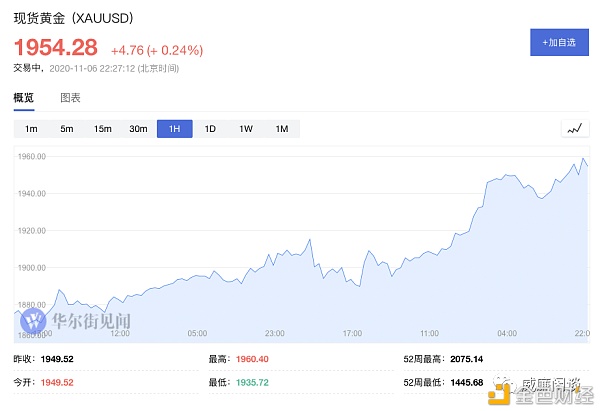
Task: Click the chart type line icon
Action: tap(575, 129)
